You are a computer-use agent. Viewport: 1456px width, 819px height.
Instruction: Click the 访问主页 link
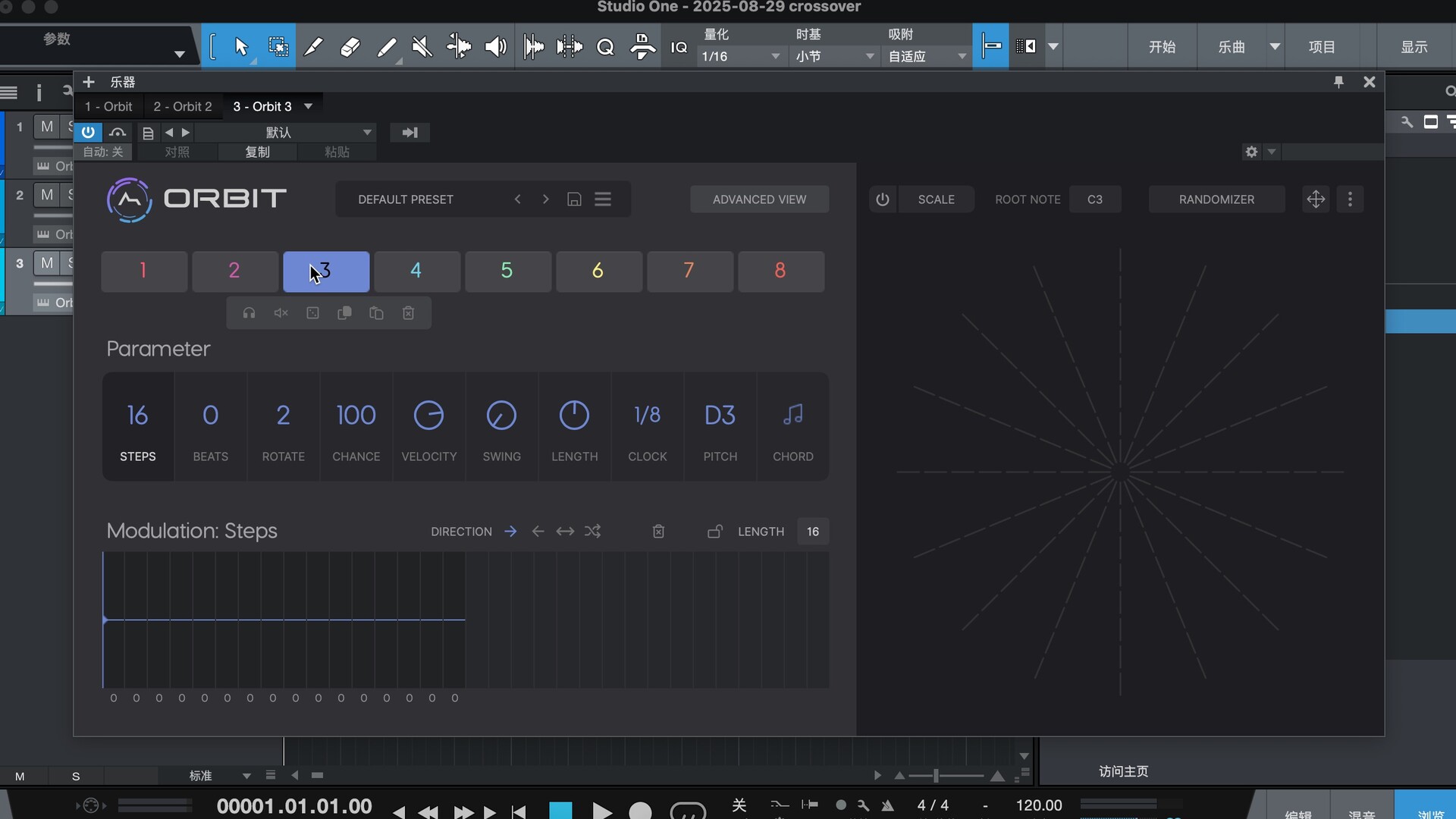click(1123, 771)
